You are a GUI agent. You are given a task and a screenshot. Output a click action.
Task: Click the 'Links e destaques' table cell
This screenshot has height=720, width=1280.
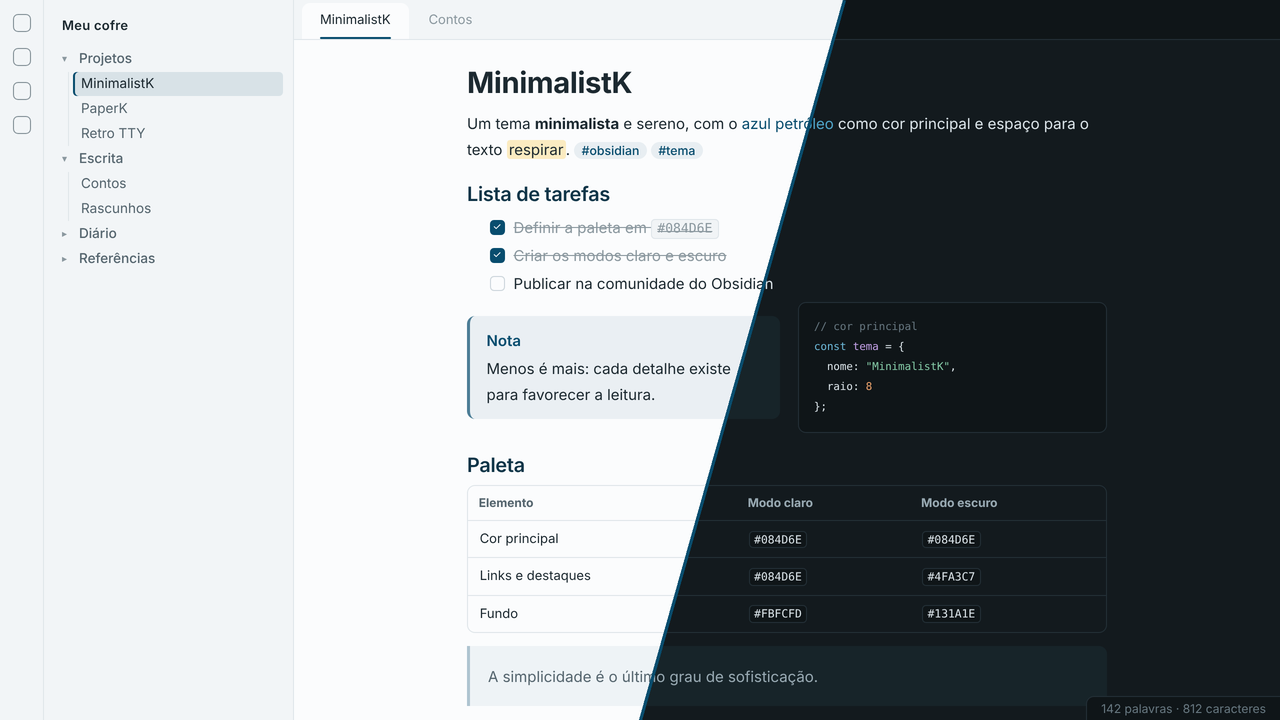(x=535, y=576)
